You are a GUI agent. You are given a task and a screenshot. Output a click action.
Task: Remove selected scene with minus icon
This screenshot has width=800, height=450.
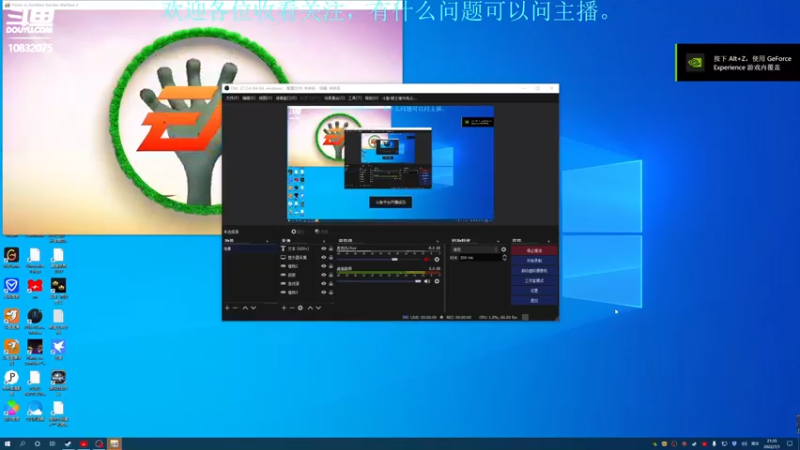point(235,308)
